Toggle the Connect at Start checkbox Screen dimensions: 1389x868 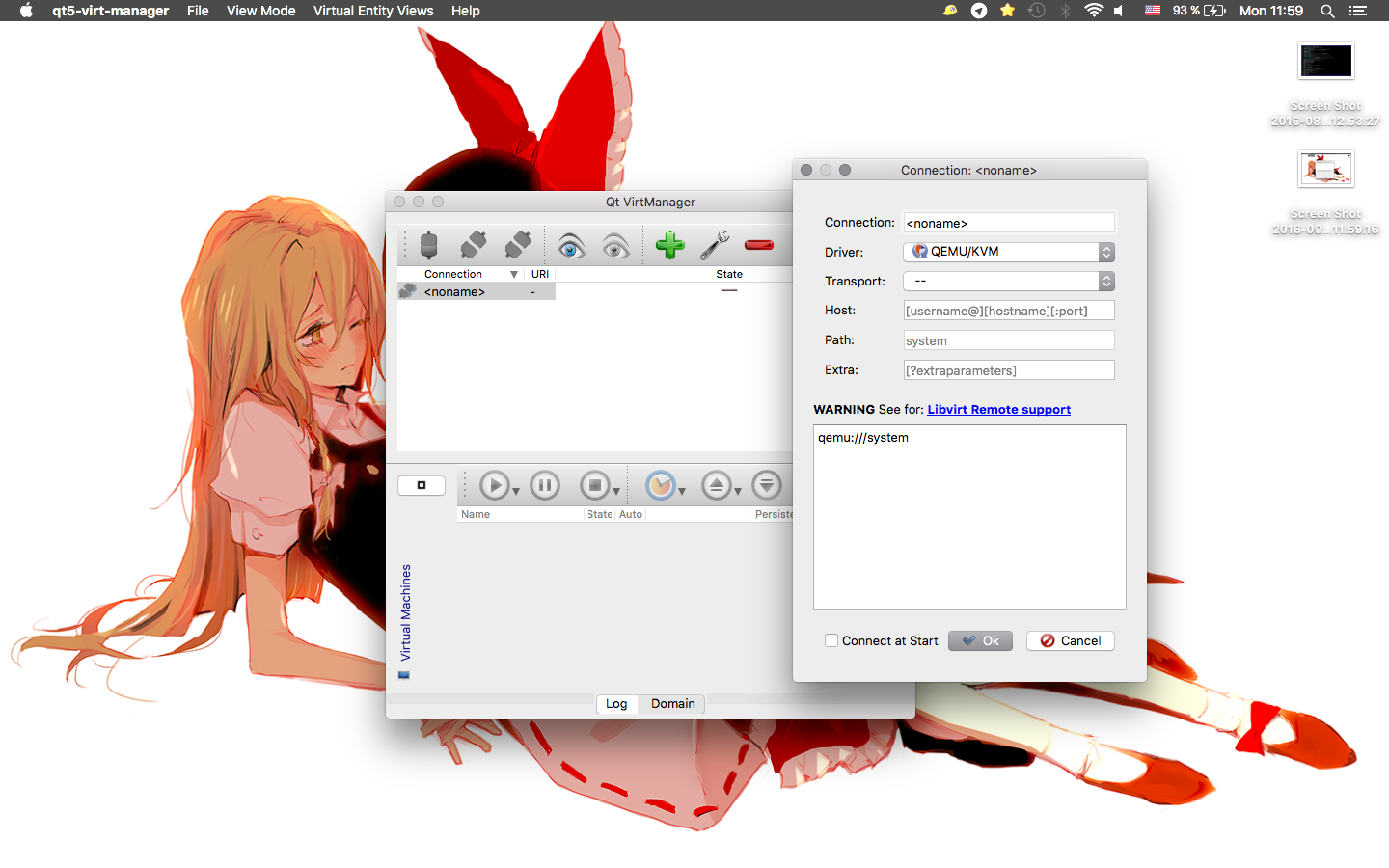[x=831, y=640]
